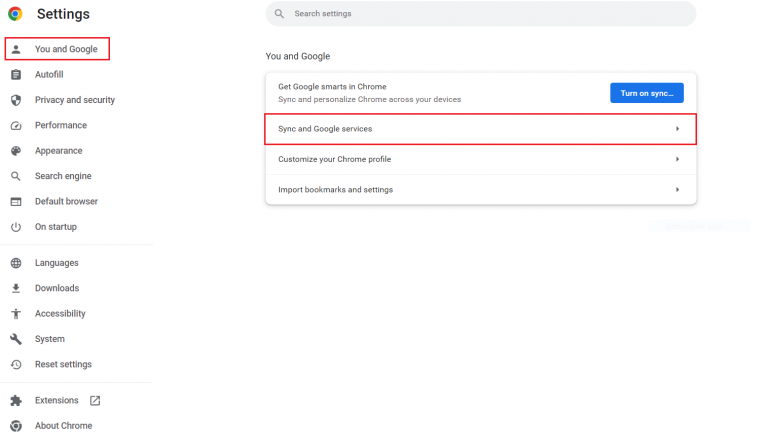768x442 pixels.
Task: Click the Extensions puzzle piece icon
Action: point(16,401)
